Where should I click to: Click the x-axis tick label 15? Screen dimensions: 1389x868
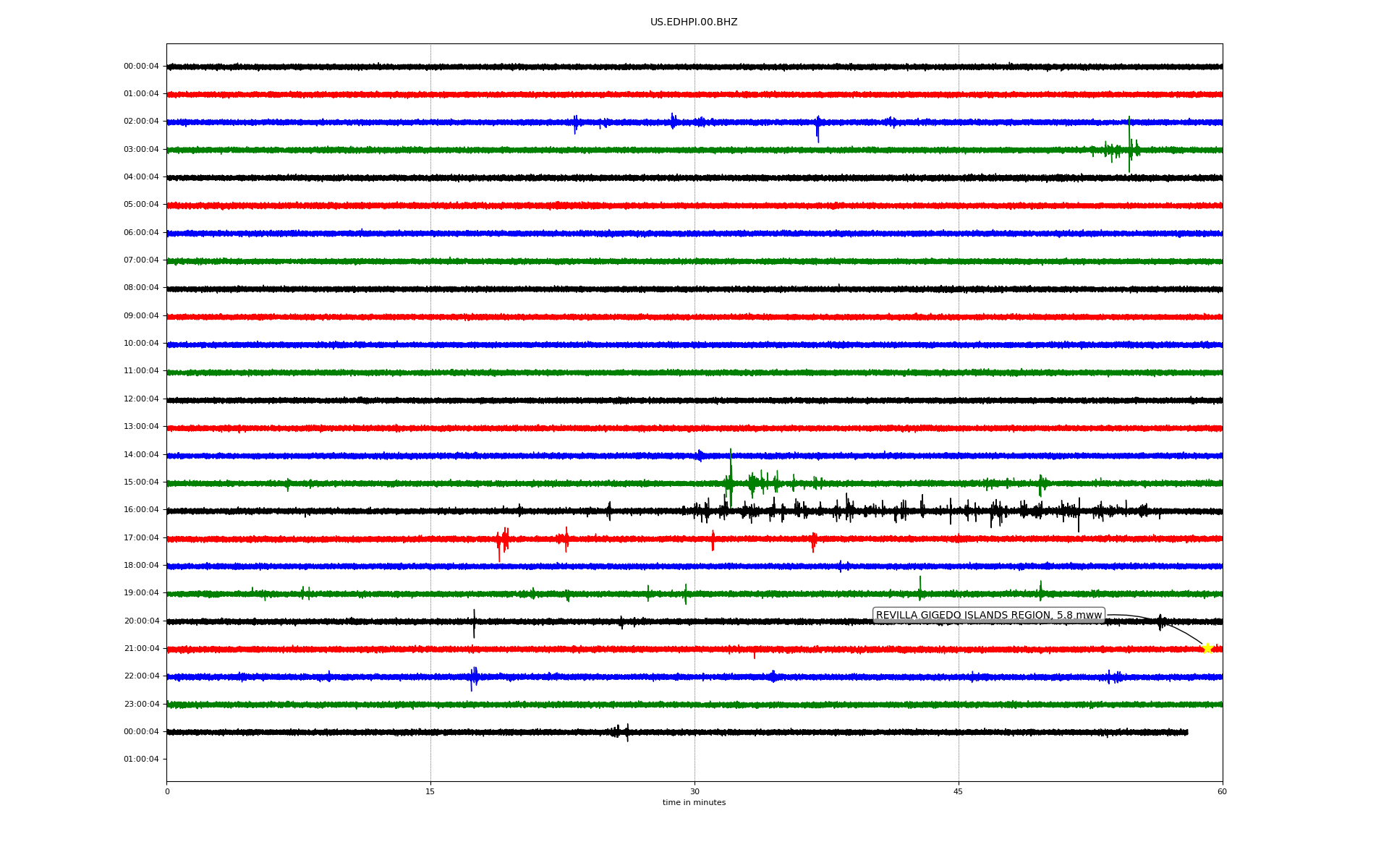tap(430, 792)
